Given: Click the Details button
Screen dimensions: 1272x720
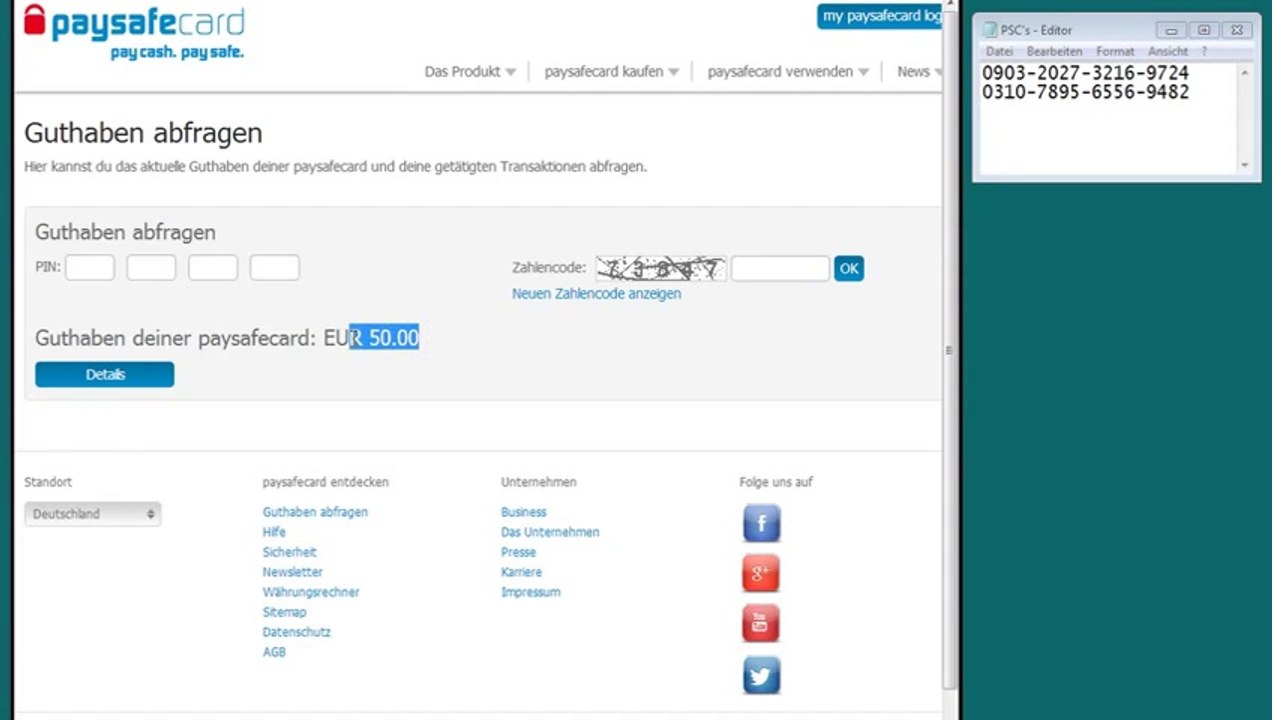Looking at the screenshot, I should (x=104, y=374).
